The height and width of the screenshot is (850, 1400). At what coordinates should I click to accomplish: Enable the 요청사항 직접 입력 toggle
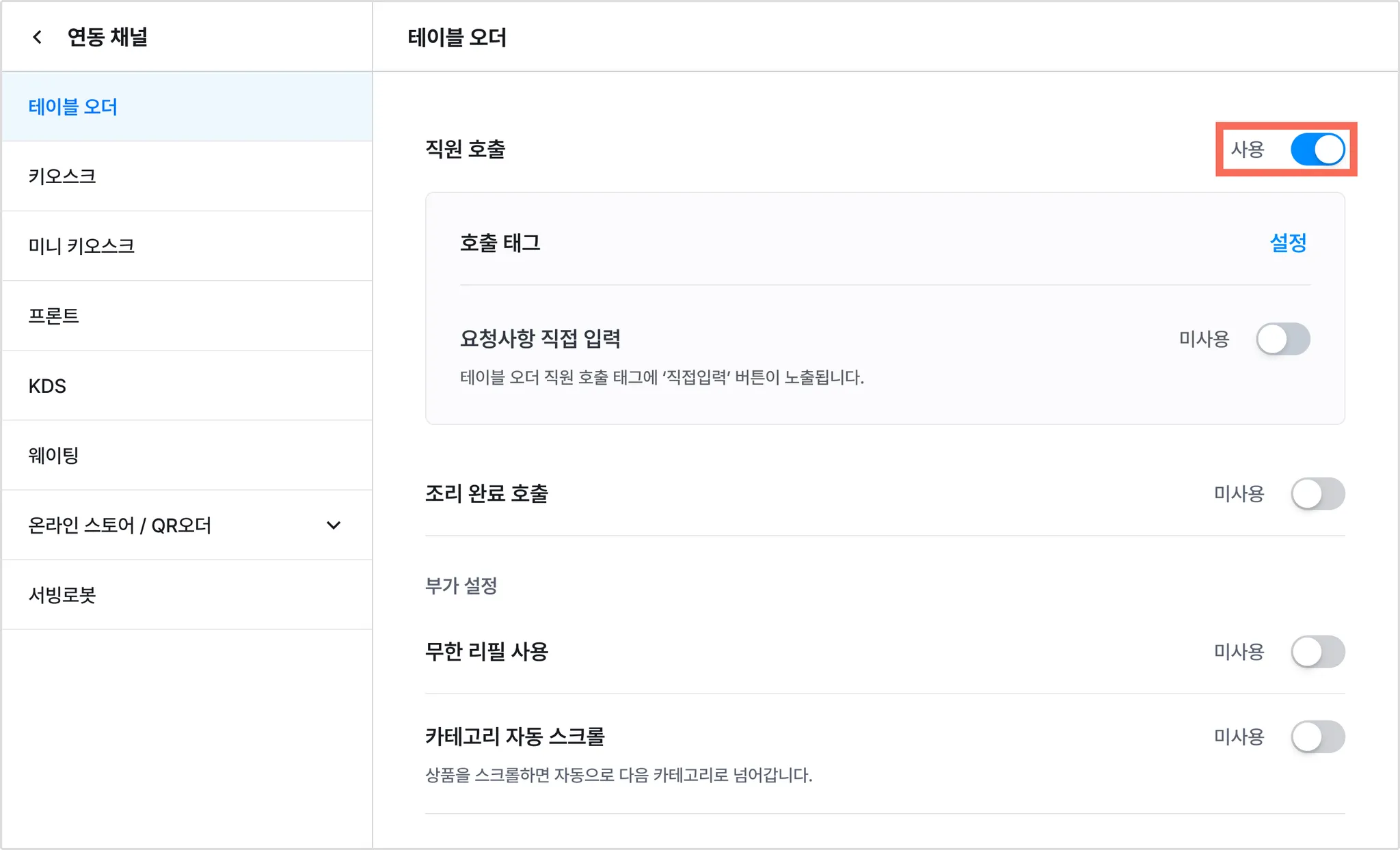1282,339
